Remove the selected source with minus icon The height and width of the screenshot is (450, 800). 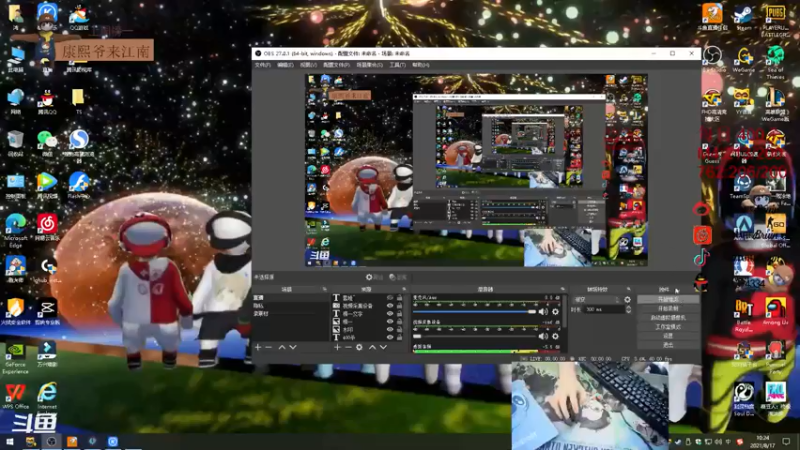pos(348,347)
